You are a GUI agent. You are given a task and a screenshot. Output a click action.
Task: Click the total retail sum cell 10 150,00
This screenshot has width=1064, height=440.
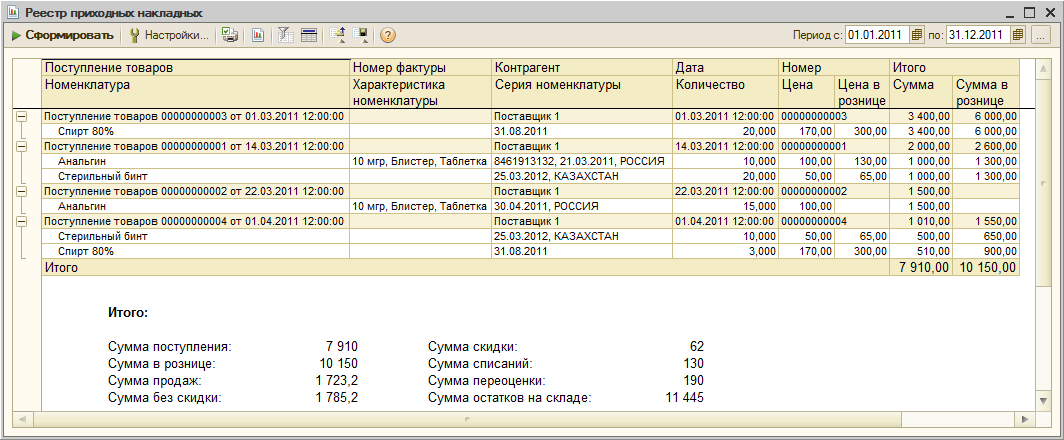tap(986, 268)
